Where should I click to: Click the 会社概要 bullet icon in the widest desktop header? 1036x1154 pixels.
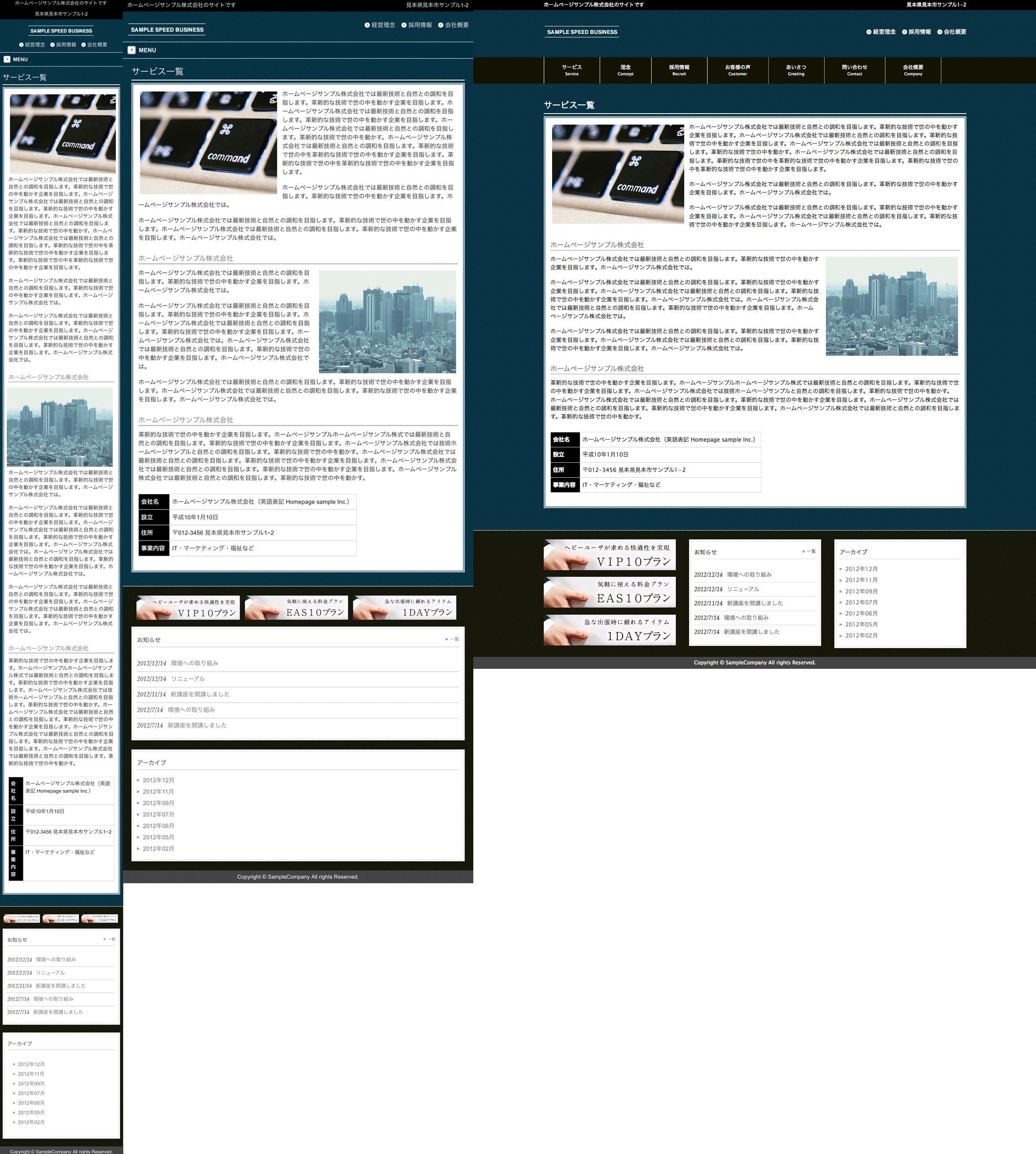click(x=939, y=32)
